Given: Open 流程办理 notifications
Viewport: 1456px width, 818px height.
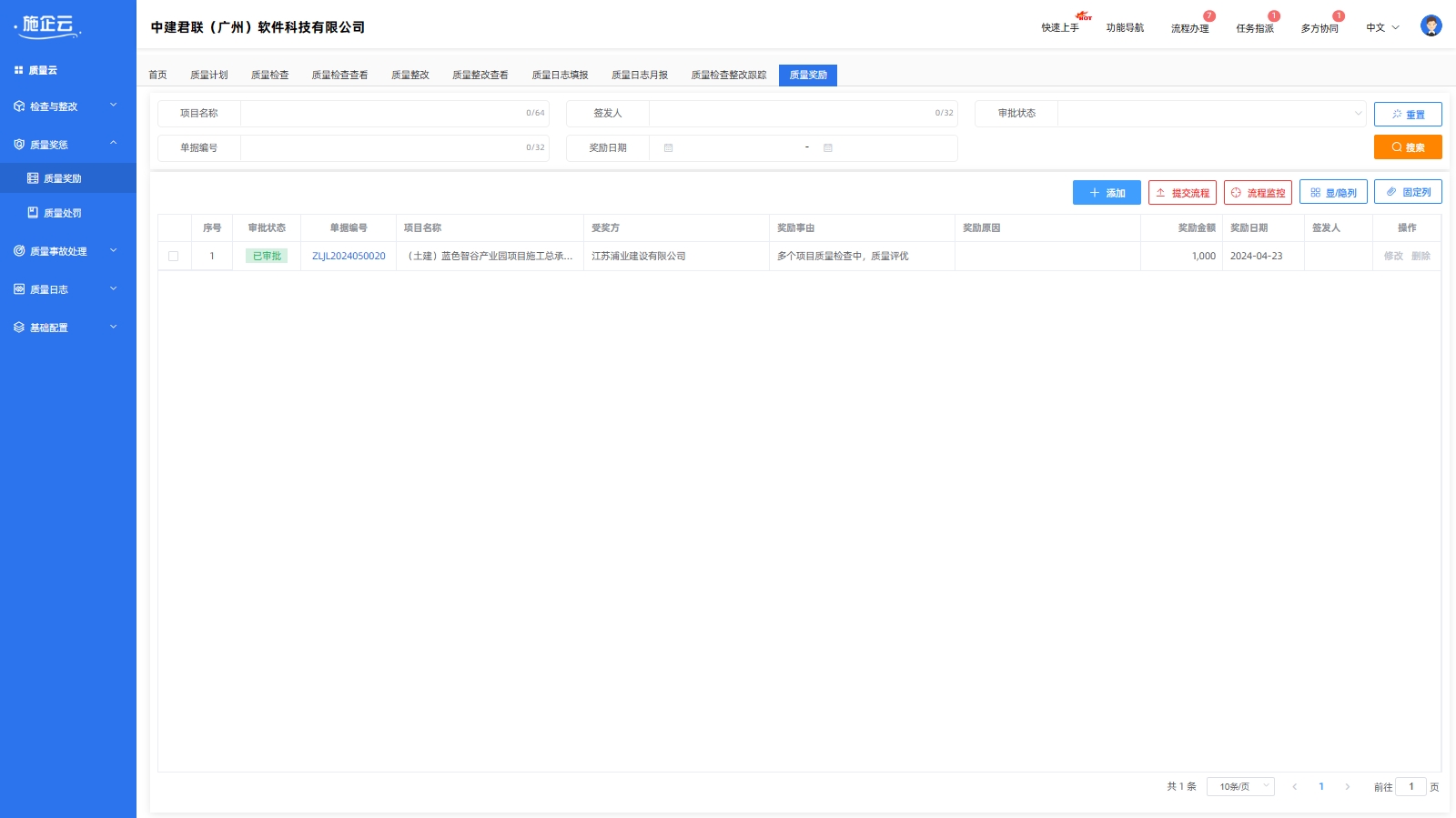Looking at the screenshot, I should pos(1189,28).
